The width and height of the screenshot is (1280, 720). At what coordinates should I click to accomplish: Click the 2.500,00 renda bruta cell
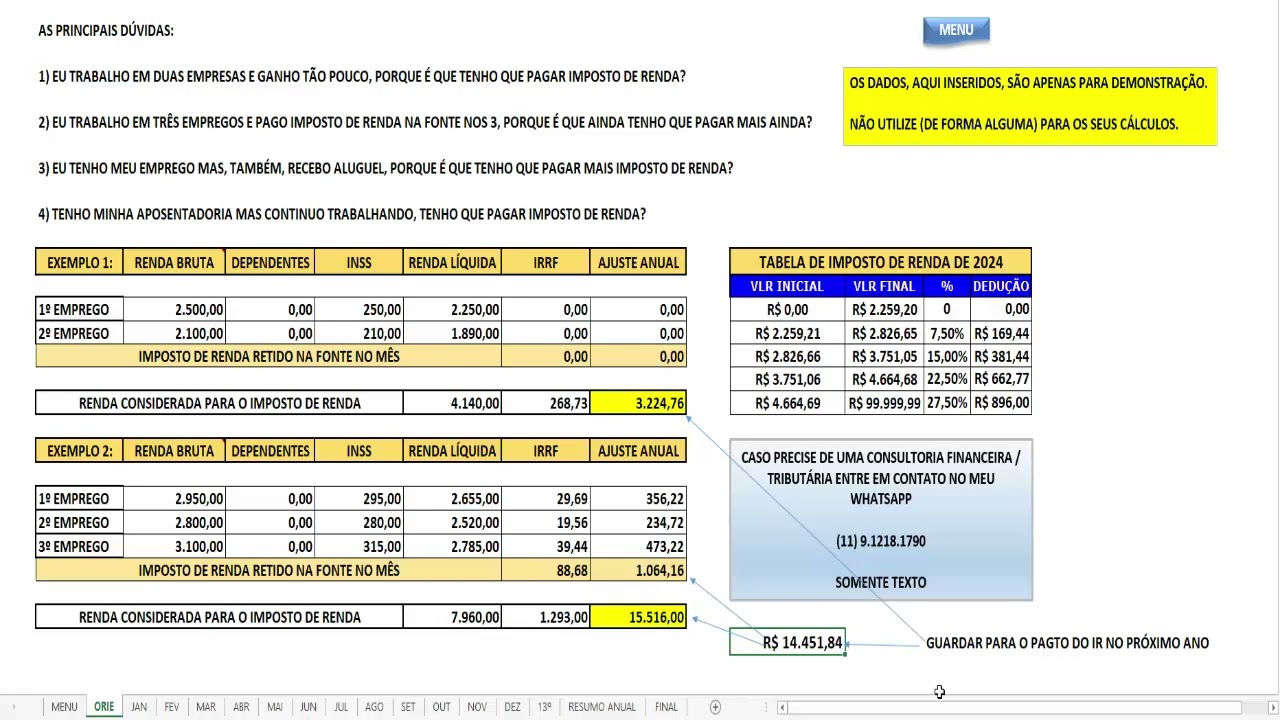(x=174, y=309)
